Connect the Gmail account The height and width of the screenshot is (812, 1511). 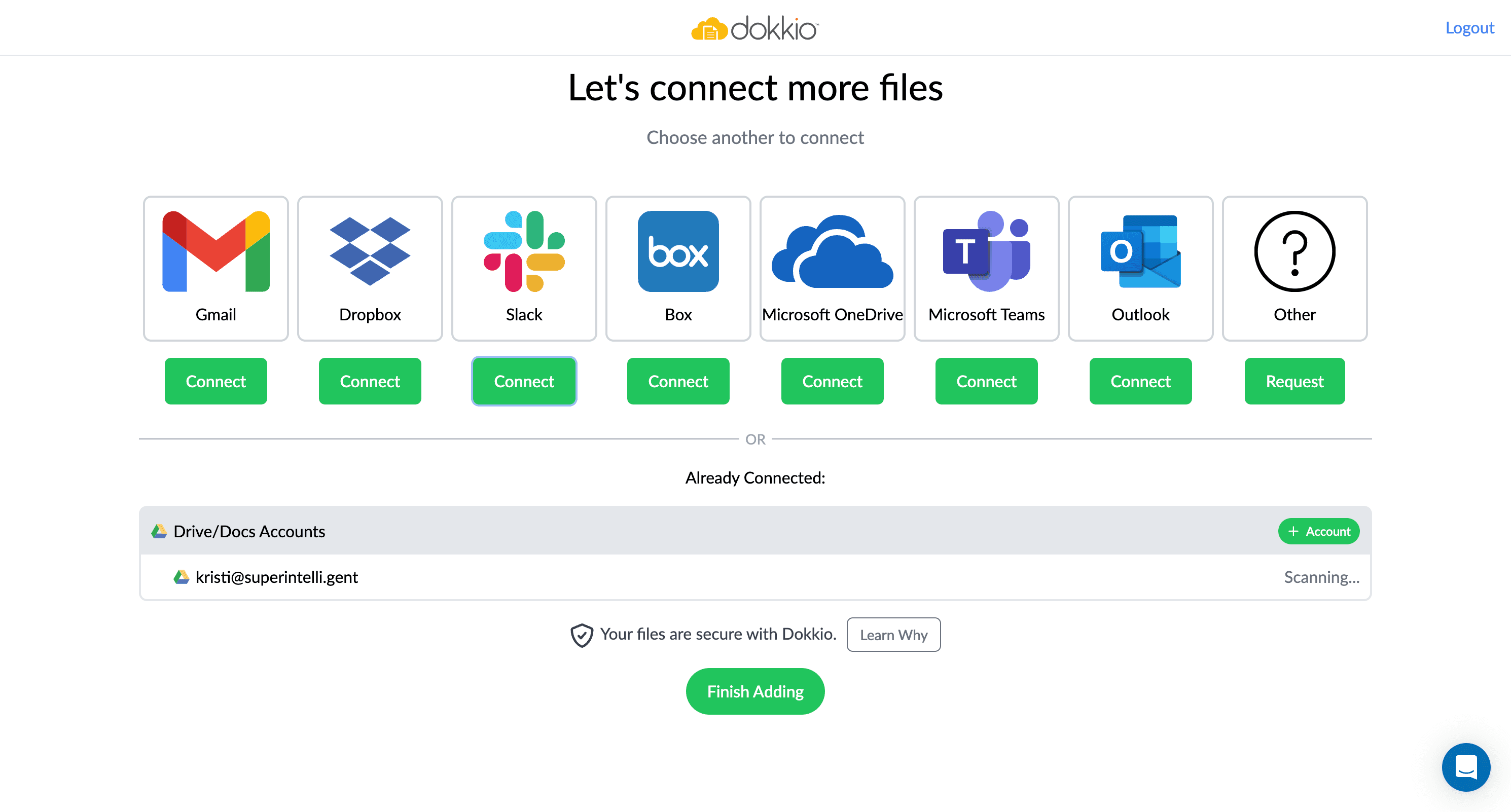[216, 381]
